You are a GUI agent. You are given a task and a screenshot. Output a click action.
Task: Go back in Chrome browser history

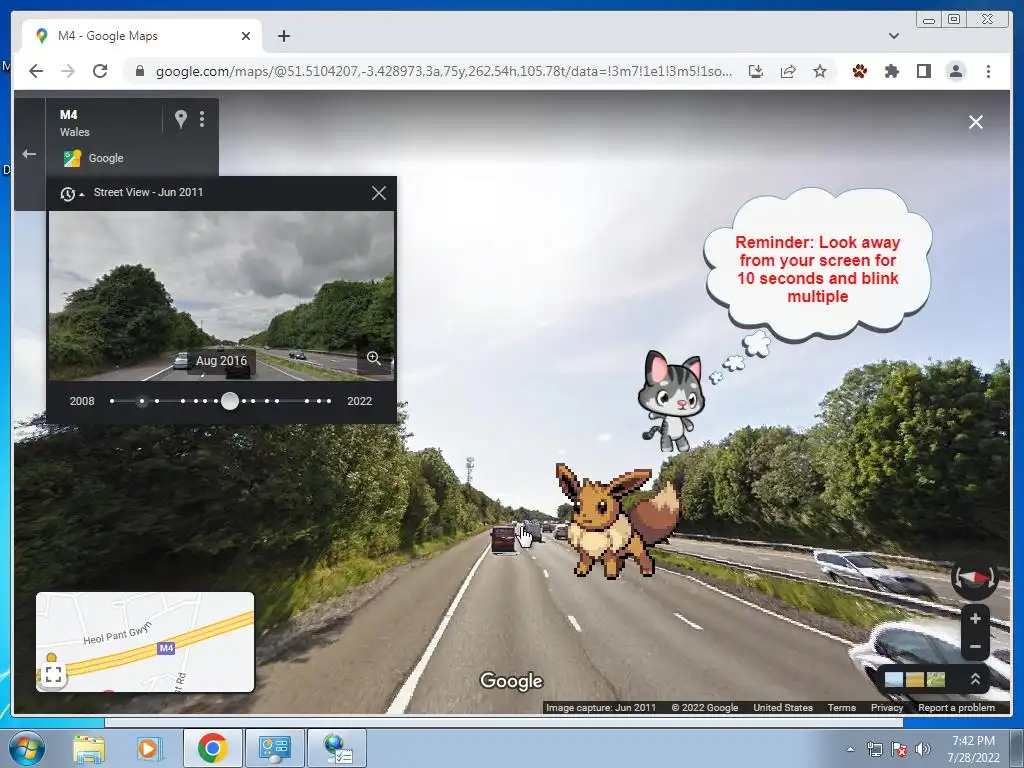[x=36, y=71]
